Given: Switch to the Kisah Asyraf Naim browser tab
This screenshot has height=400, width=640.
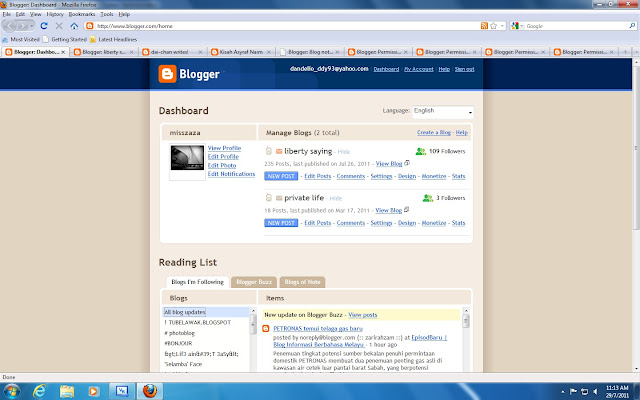Looking at the screenshot, I should point(242,52).
